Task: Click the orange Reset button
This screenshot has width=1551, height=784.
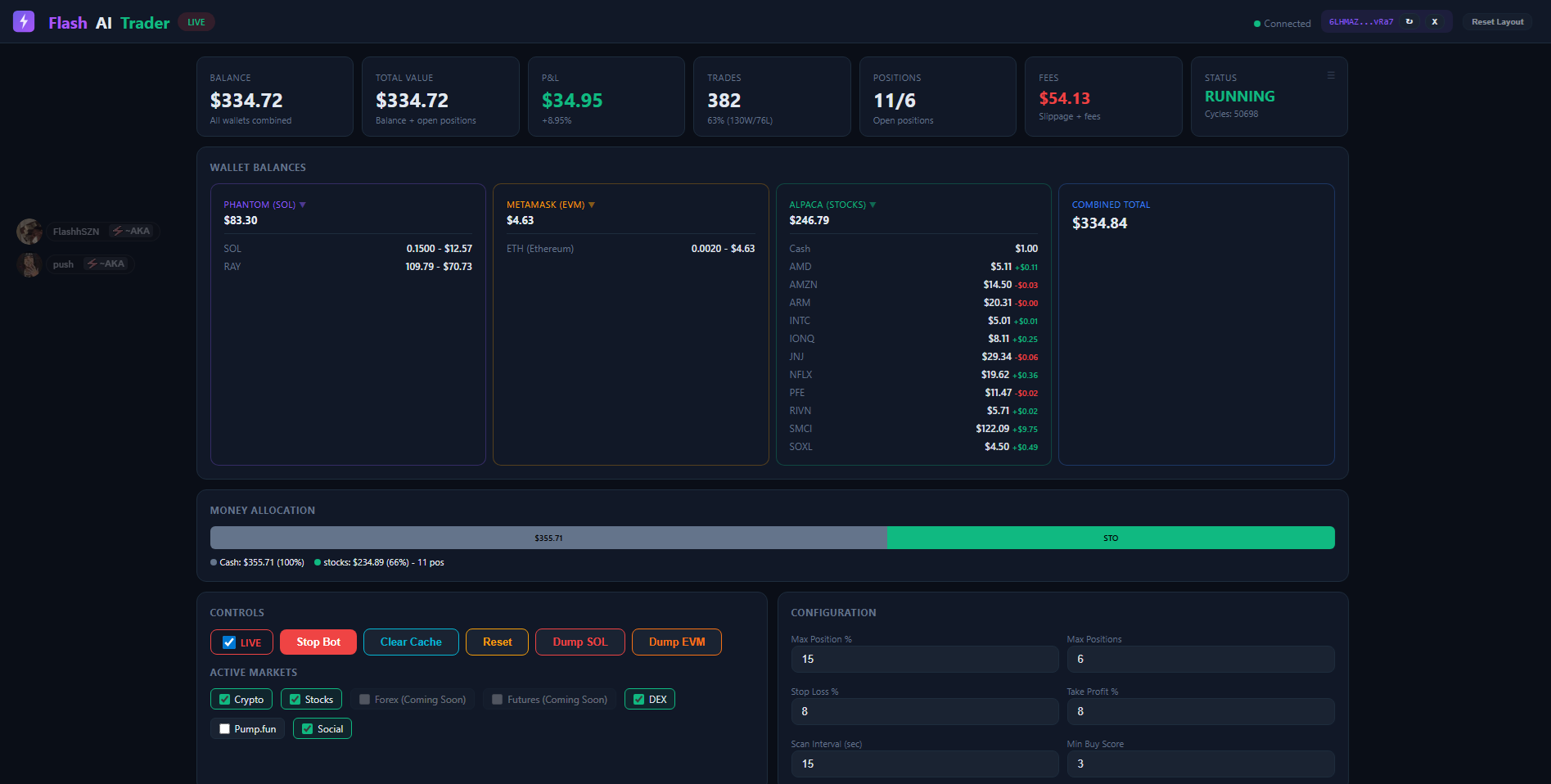Action: pyautogui.click(x=497, y=642)
